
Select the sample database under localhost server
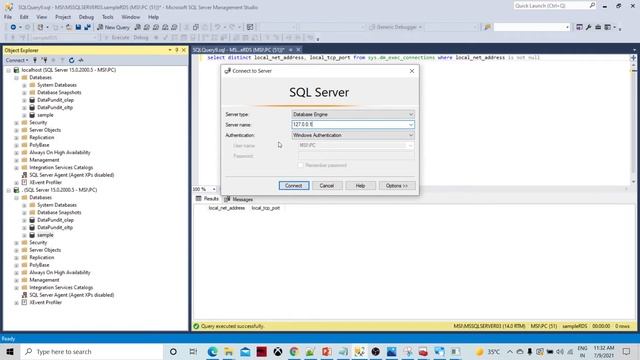click(45, 115)
